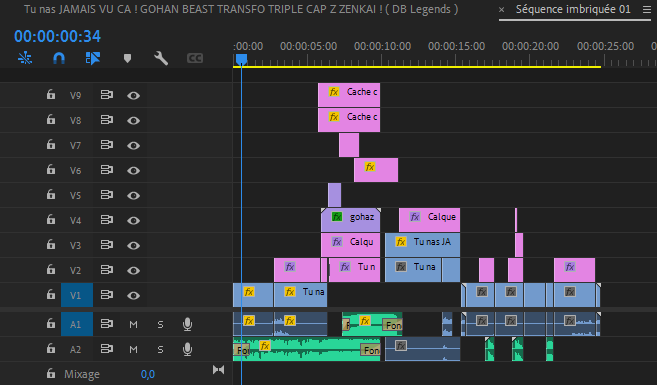
Task: Toggle track lock on V1
Action: 51,295
